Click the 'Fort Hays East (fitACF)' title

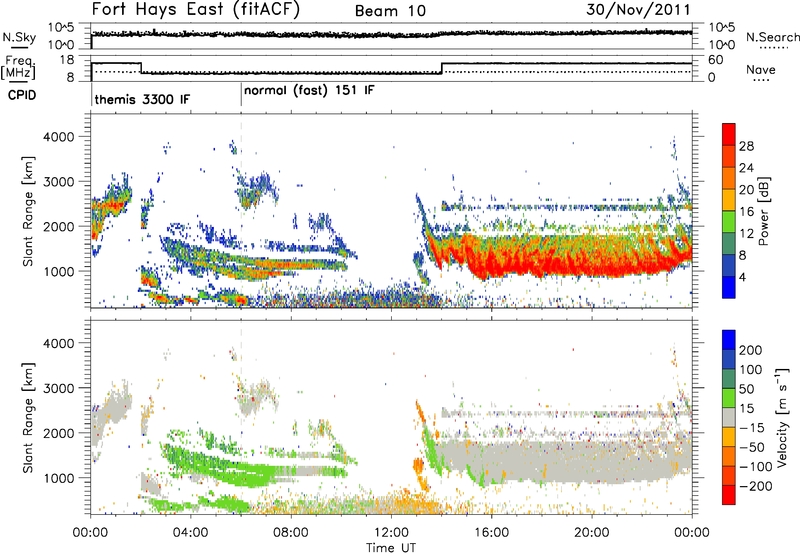click(195, 10)
